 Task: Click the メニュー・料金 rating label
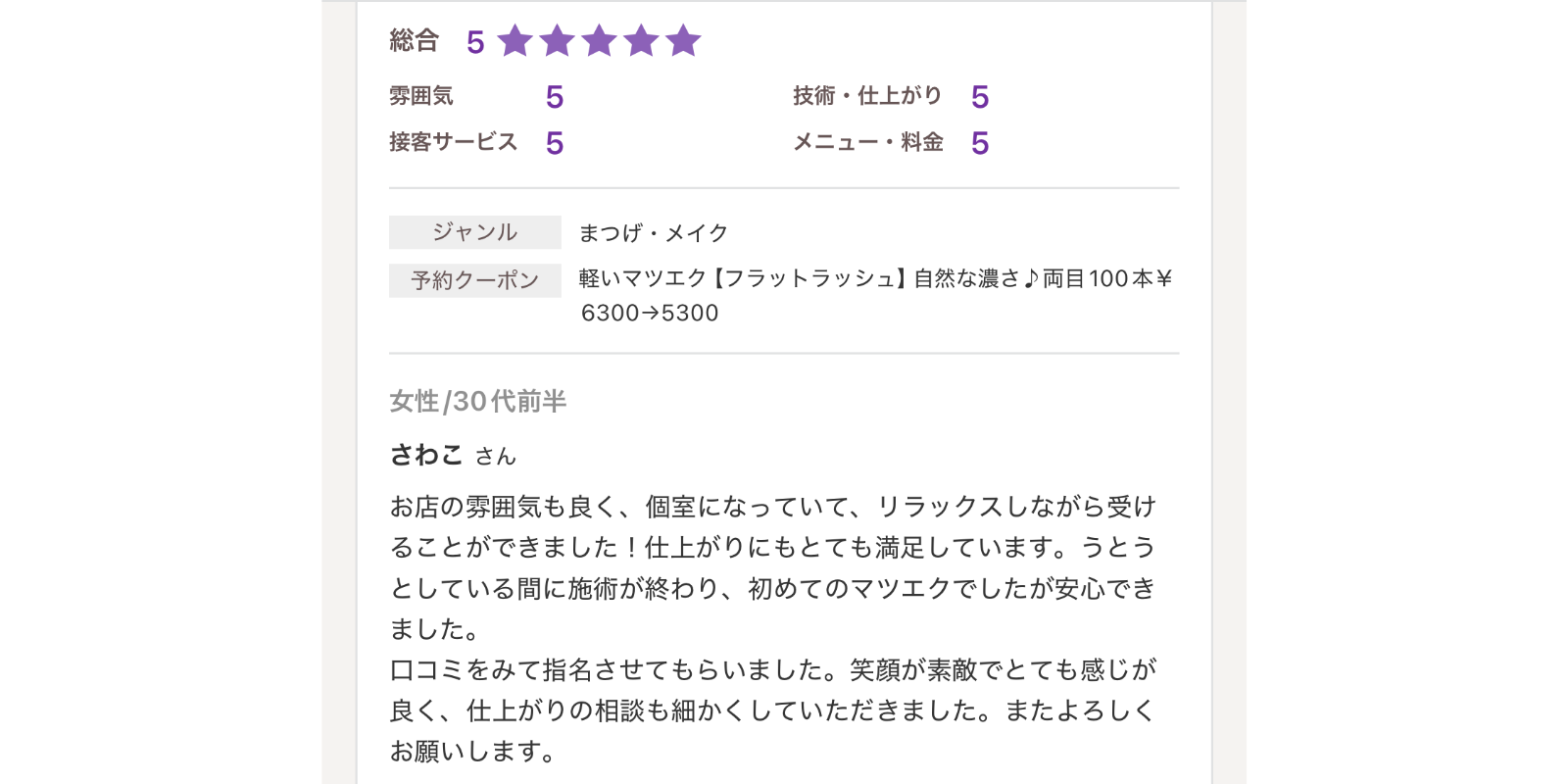[868, 142]
